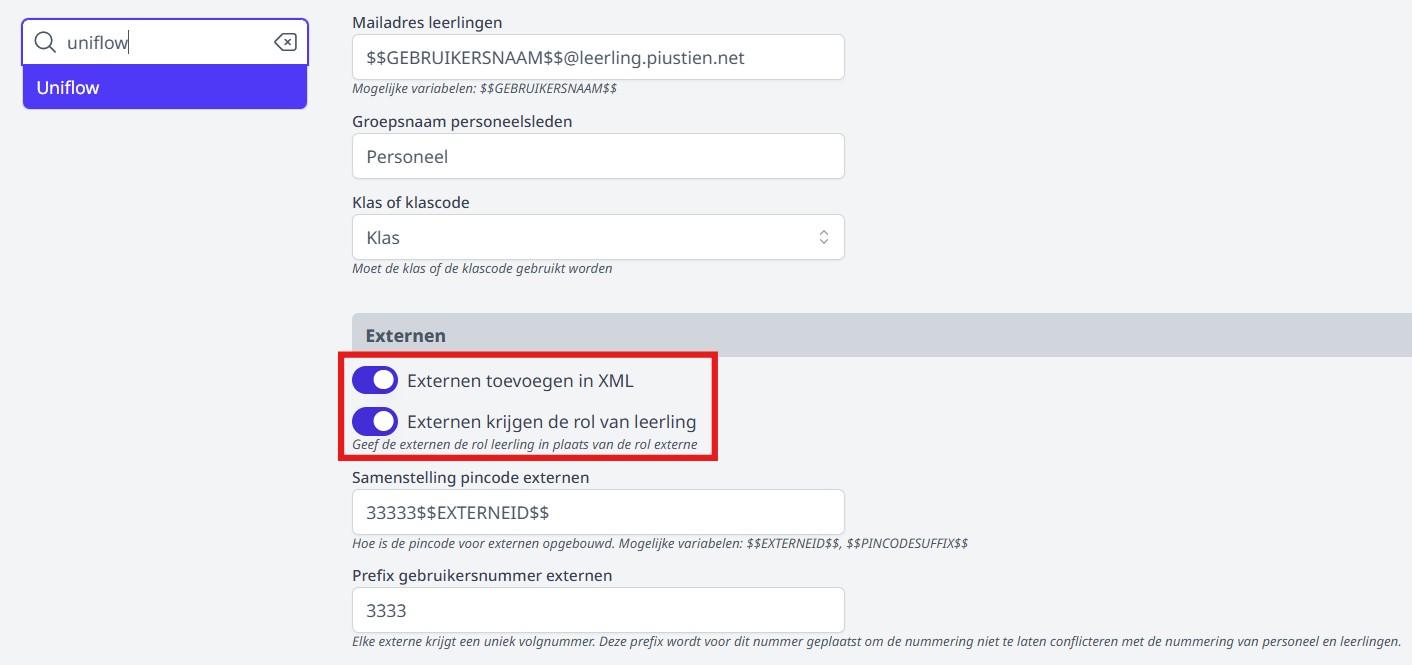Click the 'Prefix gebruikersnummer externen' label
1412x665 pixels.
pos(482,575)
